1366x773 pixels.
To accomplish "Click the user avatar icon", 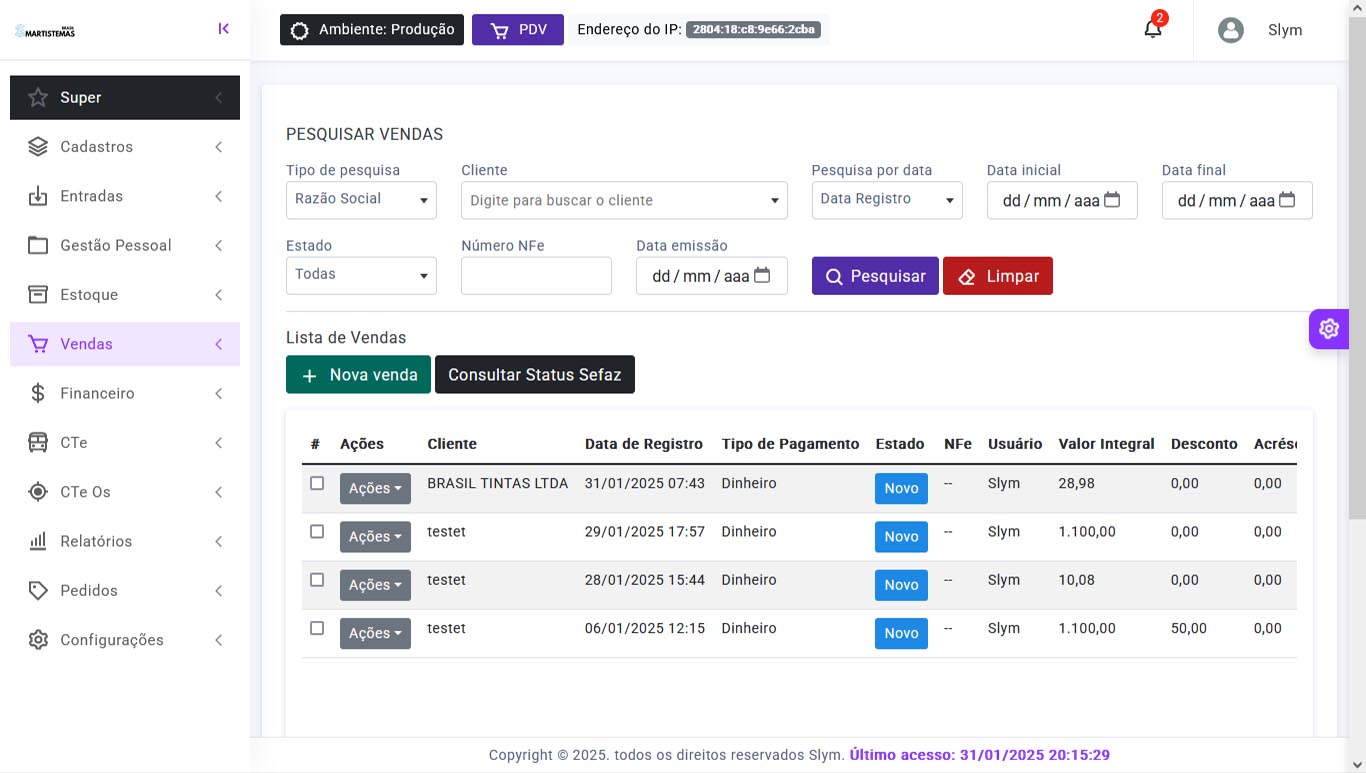I will tap(1230, 30).
